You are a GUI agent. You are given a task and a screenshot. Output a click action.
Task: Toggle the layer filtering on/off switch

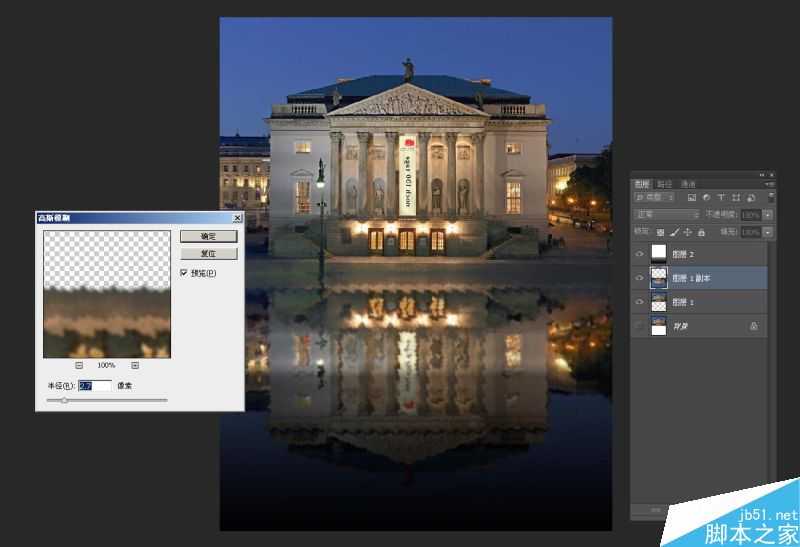click(x=771, y=197)
